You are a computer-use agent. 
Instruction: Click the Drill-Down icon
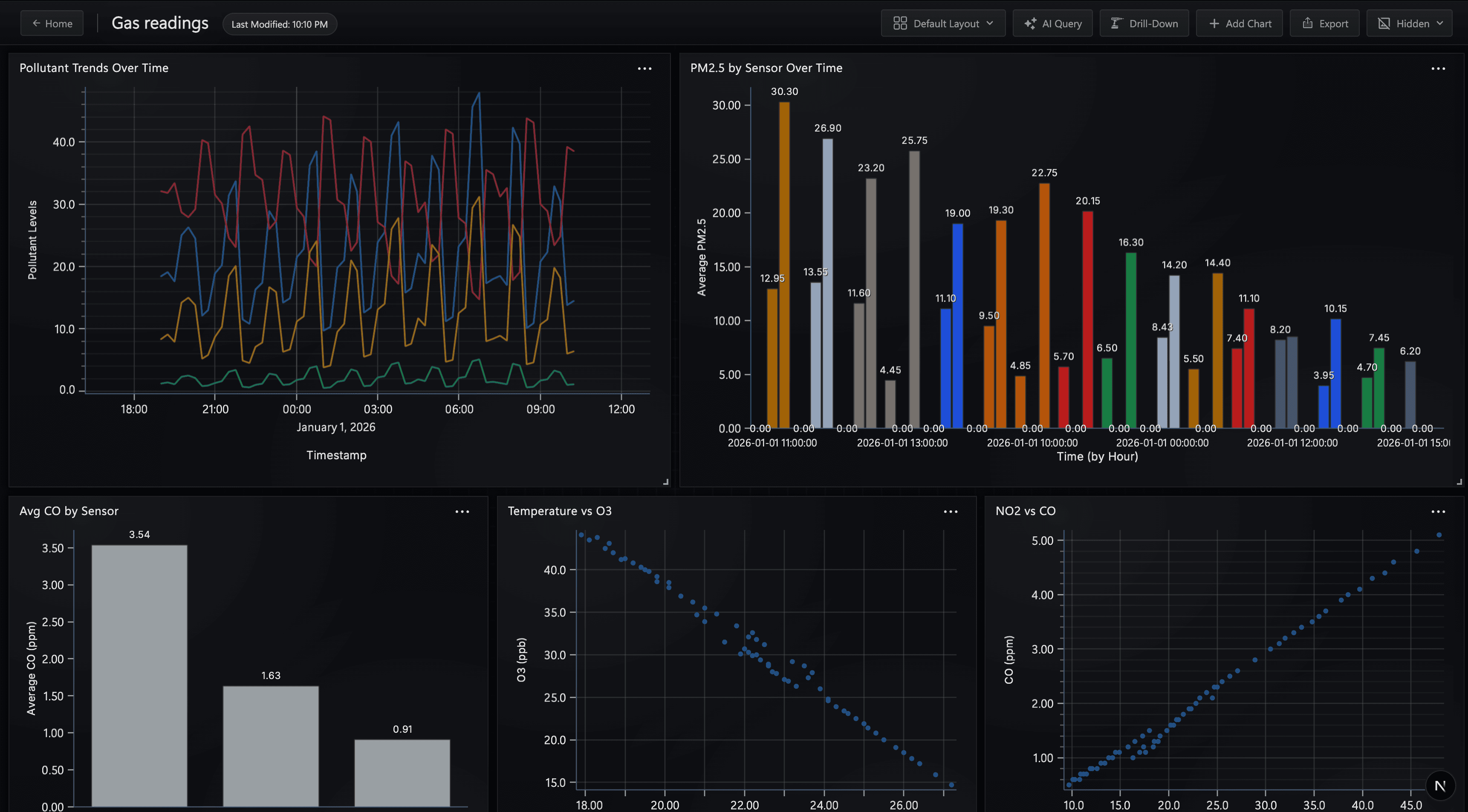point(1116,23)
